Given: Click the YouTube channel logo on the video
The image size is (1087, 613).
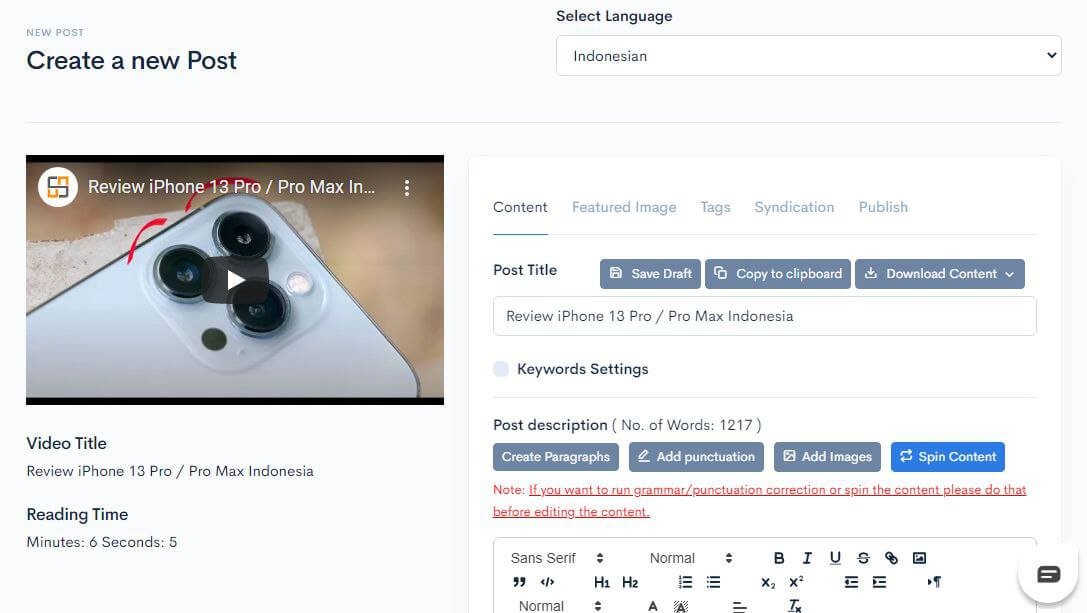Looking at the screenshot, I should (58, 187).
